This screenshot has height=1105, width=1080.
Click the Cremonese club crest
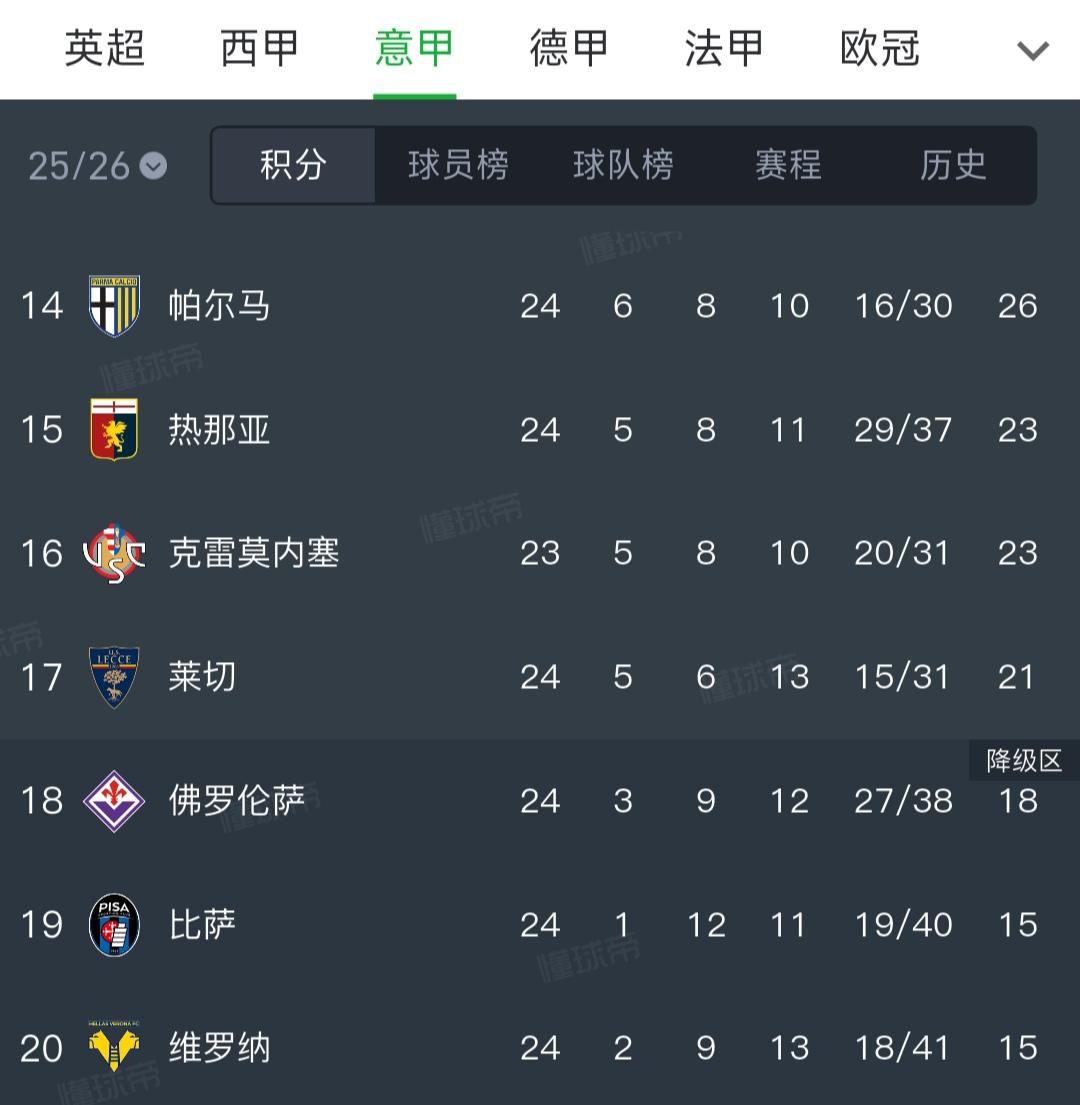(x=113, y=553)
